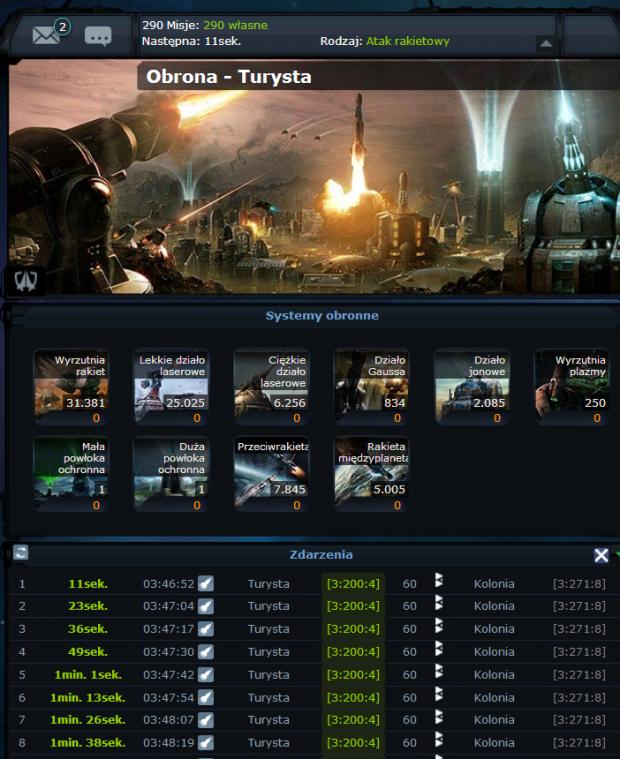Refresh the Zdarzenia event list

(21, 552)
